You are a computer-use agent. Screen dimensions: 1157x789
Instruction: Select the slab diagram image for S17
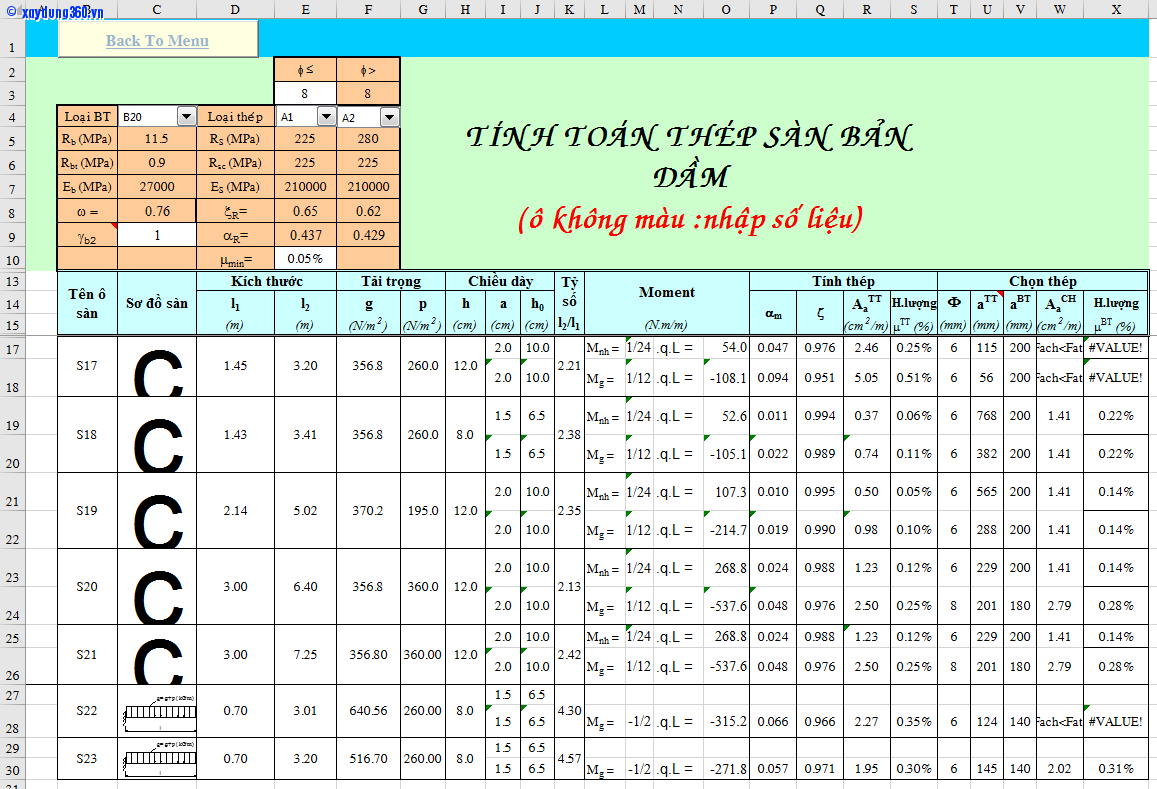pos(157,368)
